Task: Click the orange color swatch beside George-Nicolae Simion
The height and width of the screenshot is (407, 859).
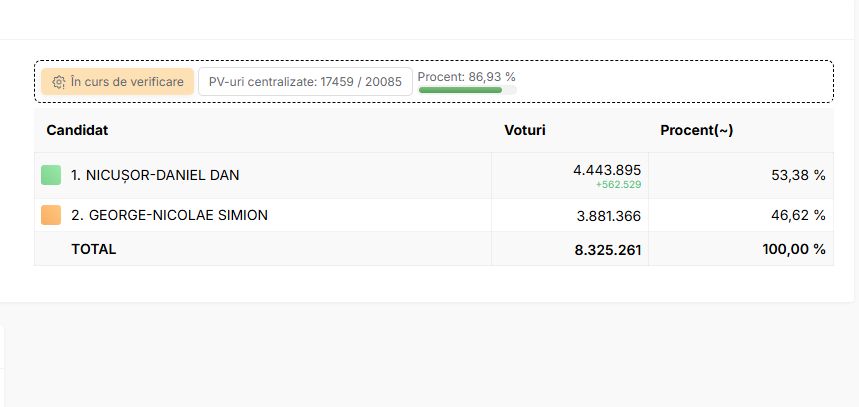Action: (51, 215)
